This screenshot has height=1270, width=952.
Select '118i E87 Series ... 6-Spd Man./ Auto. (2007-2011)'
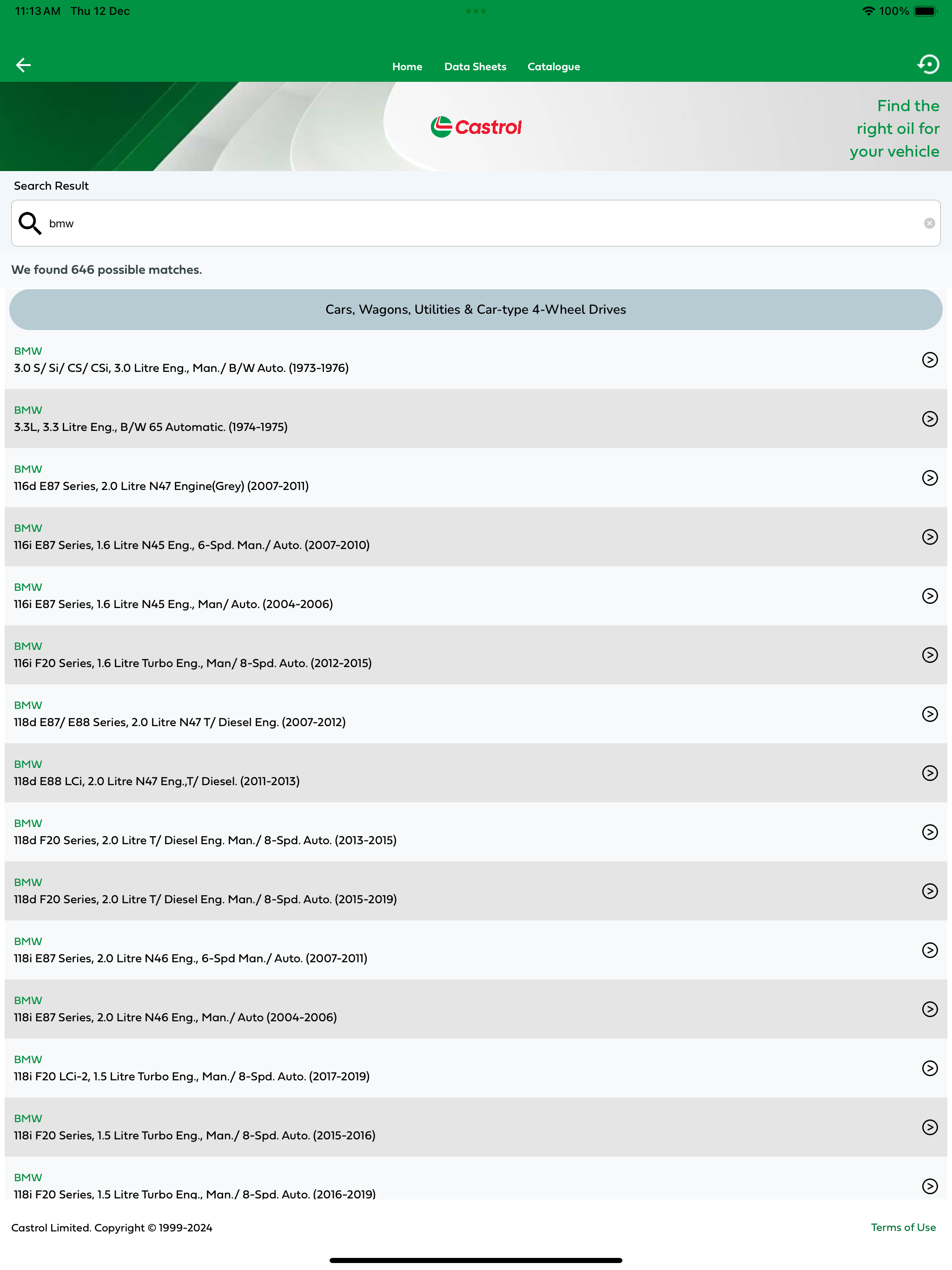point(476,950)
